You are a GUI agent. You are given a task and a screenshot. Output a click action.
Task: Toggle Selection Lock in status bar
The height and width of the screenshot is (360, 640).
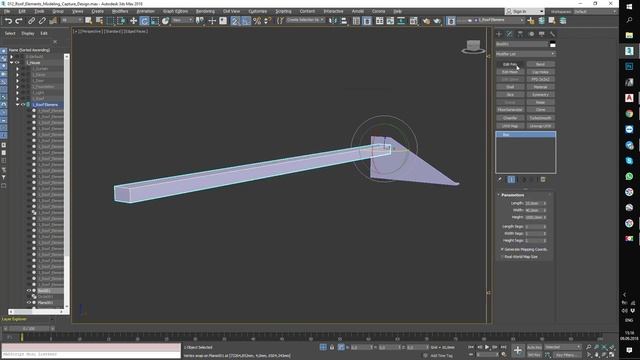tap(332, 347)
